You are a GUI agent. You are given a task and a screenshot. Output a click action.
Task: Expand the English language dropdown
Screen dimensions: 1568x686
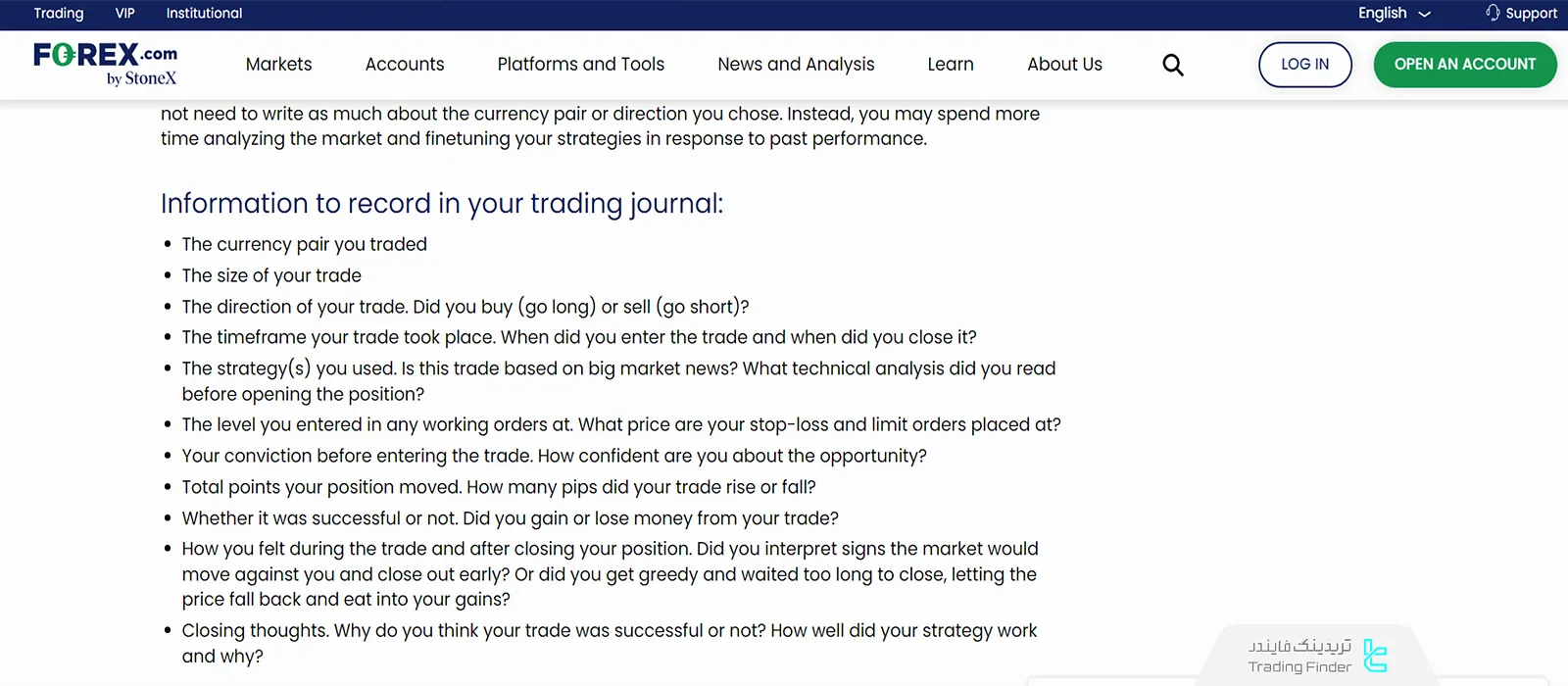point(1394,13)
